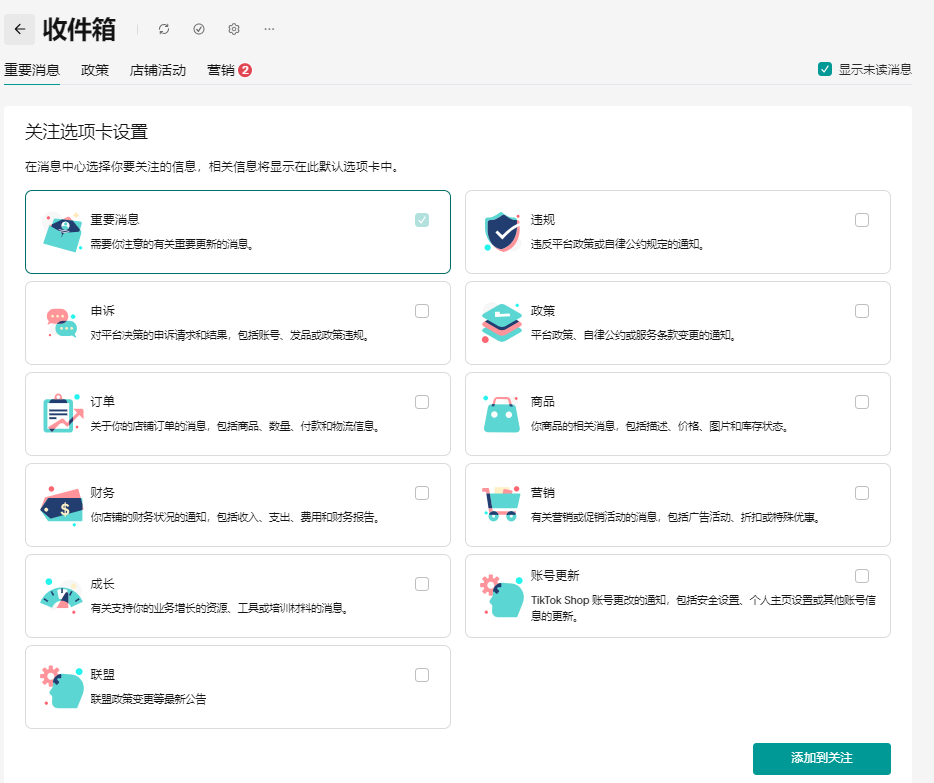Screen dimensions: 934x783
Task: Check the 违规 category checkbox
Action: [x=862, y=220]
